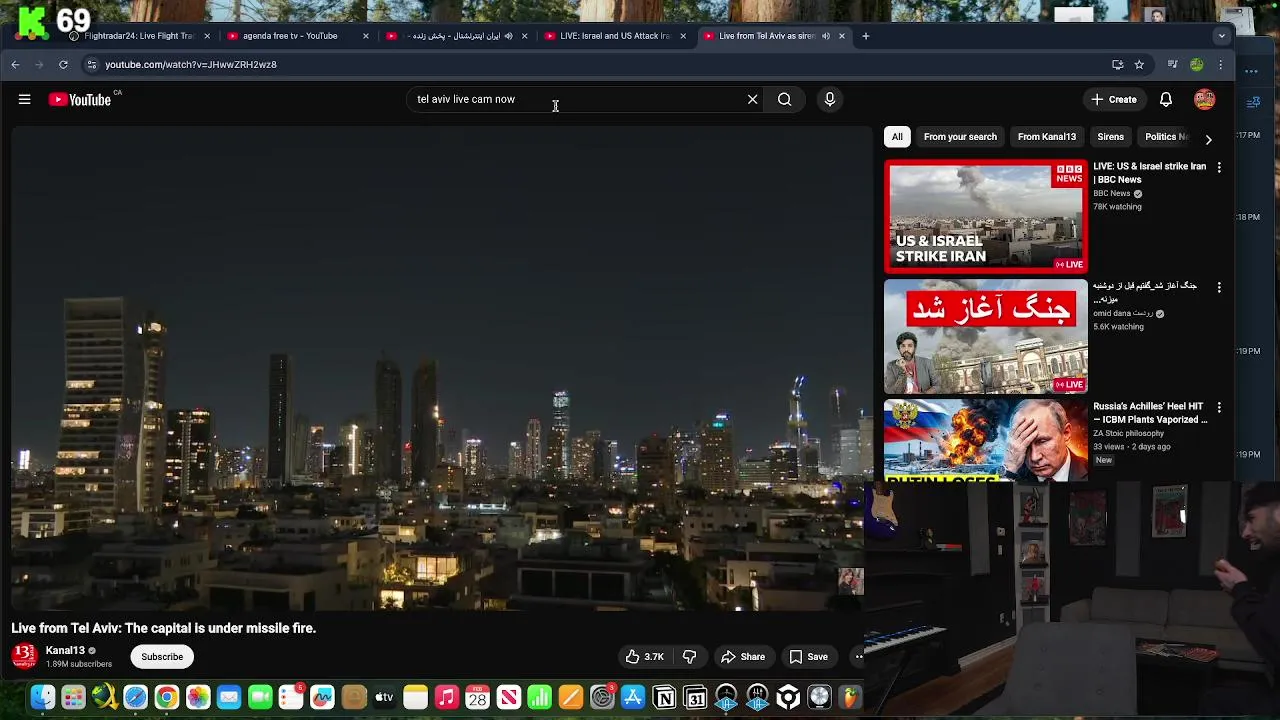The height and width of the screenshot is (720, 1280).
Task: Open the BBC News video title link
Action: coord(1149,173)
